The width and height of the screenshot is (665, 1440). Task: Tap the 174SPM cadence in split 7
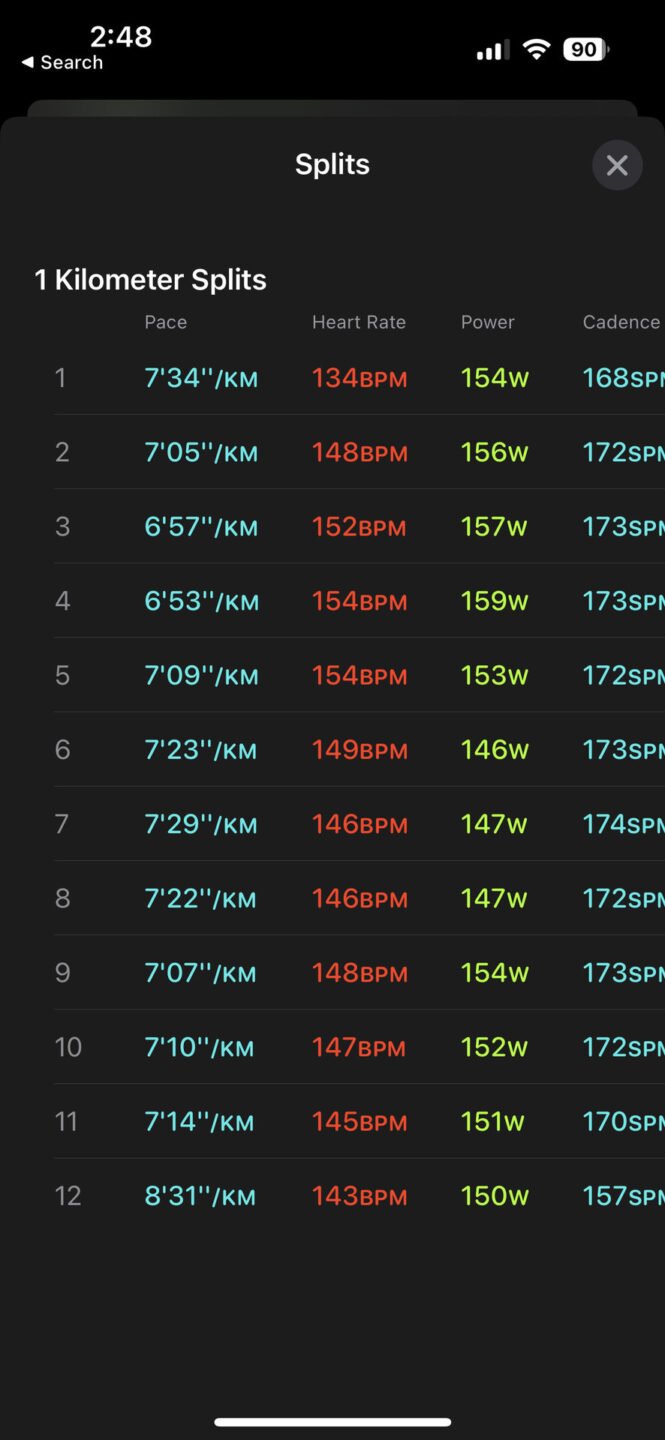pyautogui.click(x=623, y=824)
